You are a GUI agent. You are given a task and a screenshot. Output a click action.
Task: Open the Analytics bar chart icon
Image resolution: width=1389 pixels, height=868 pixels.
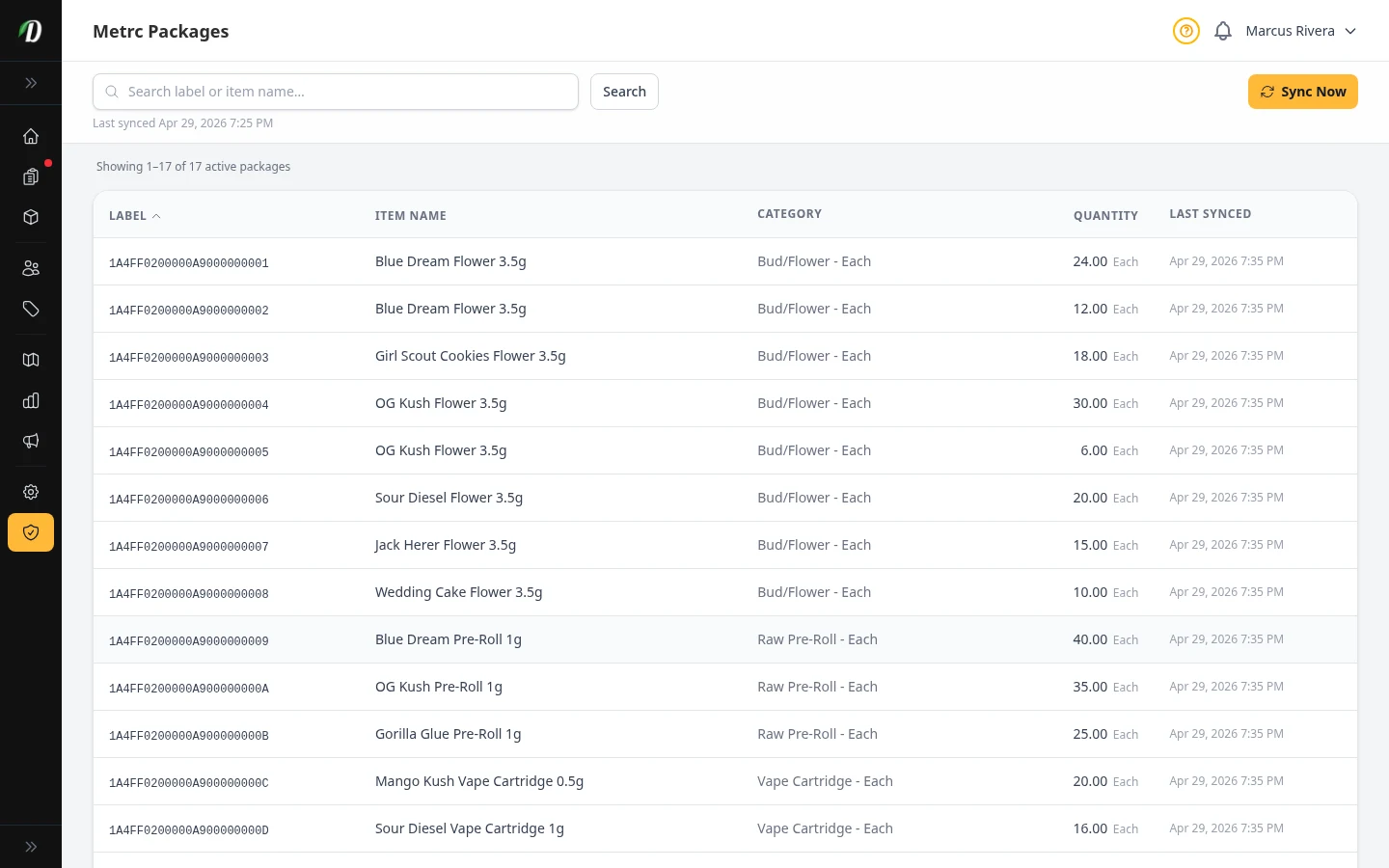coord(31,400)
